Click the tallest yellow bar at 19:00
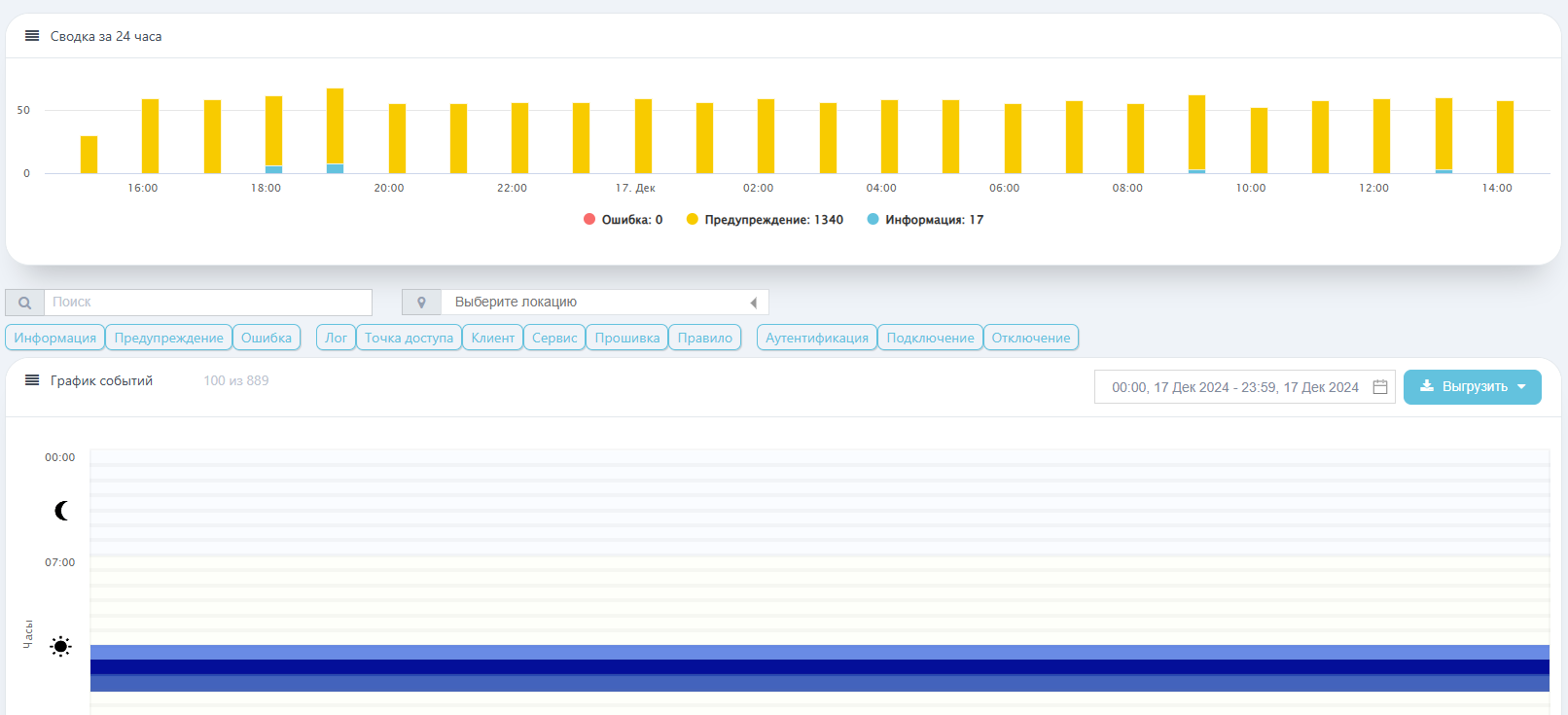 [335, 126]
